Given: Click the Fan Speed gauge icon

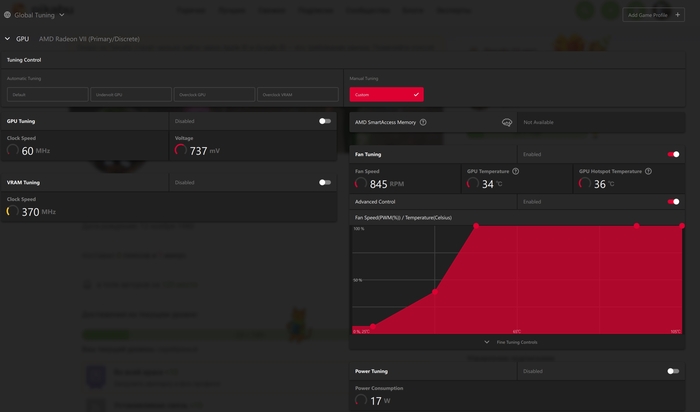Looking at the screenshot, I should click(361, 183).
